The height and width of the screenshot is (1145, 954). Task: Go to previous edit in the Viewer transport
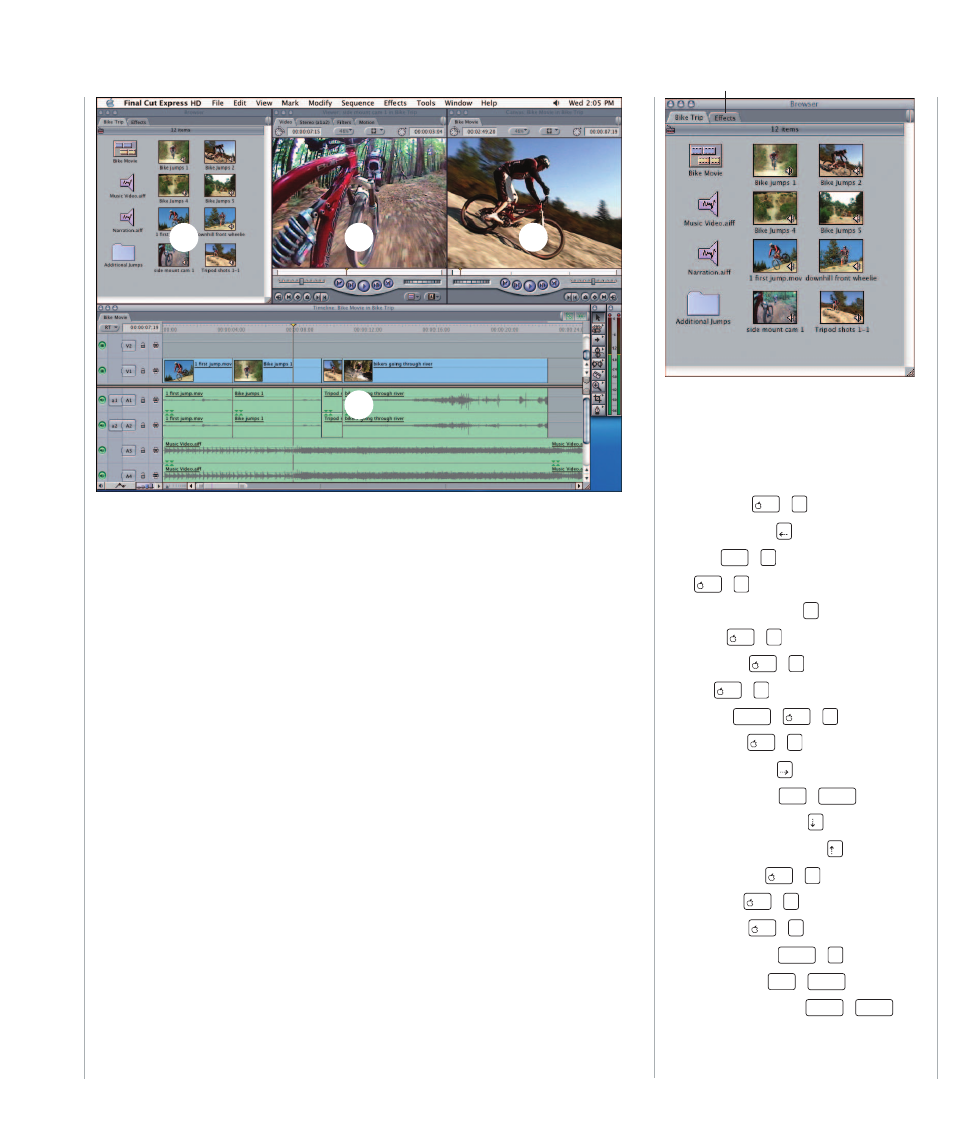tap(340, 283)
